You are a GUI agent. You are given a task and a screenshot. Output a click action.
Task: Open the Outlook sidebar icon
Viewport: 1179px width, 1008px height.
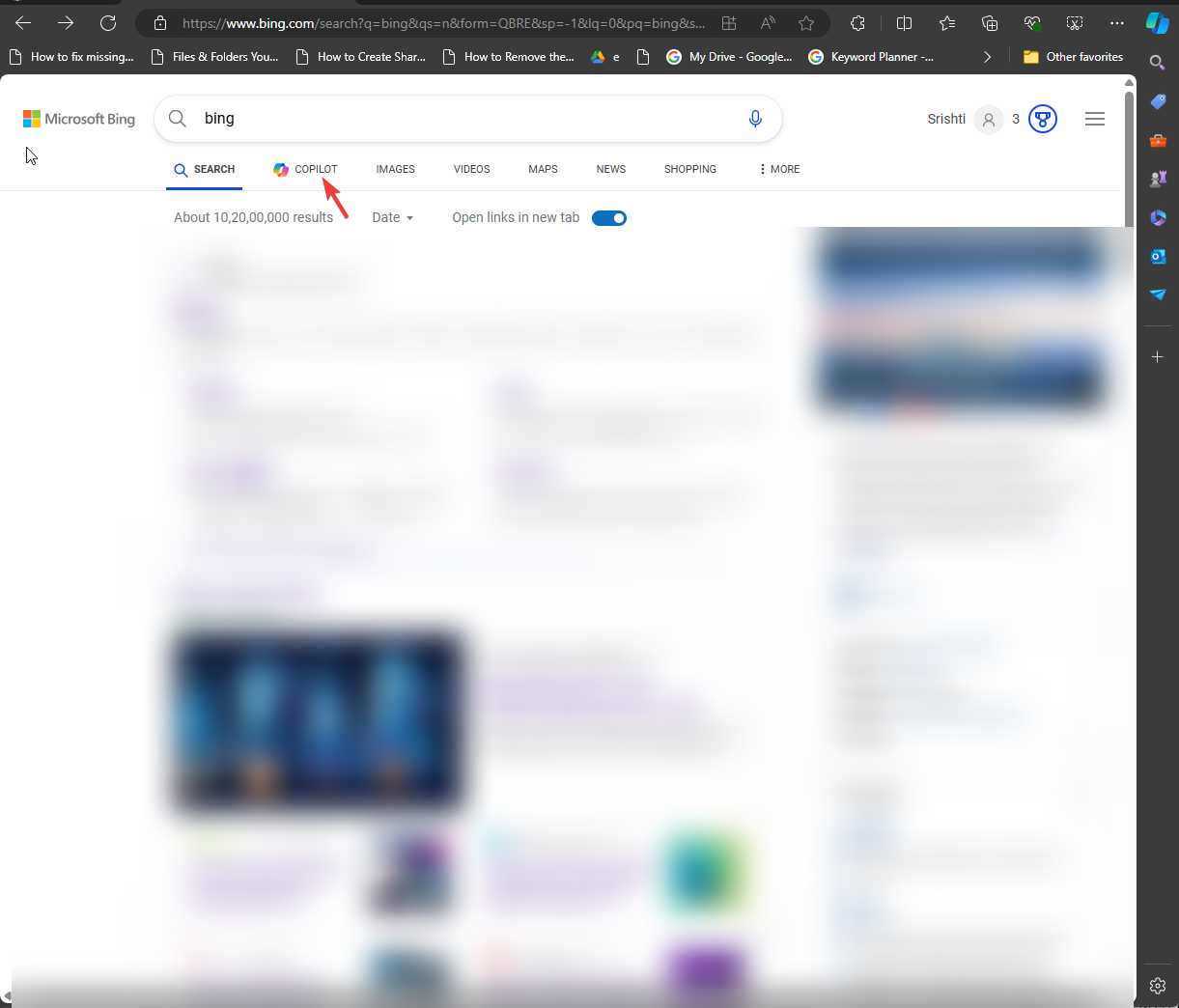click(x=1158, y=256)
